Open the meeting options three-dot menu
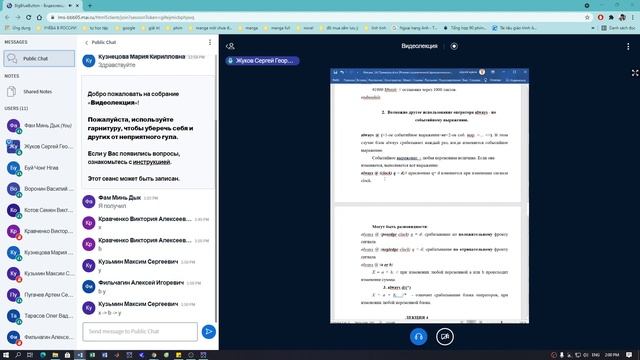Image resolution: width=640 pixels, height=360 pixels. pyautogui.click(x=628, y=47)
